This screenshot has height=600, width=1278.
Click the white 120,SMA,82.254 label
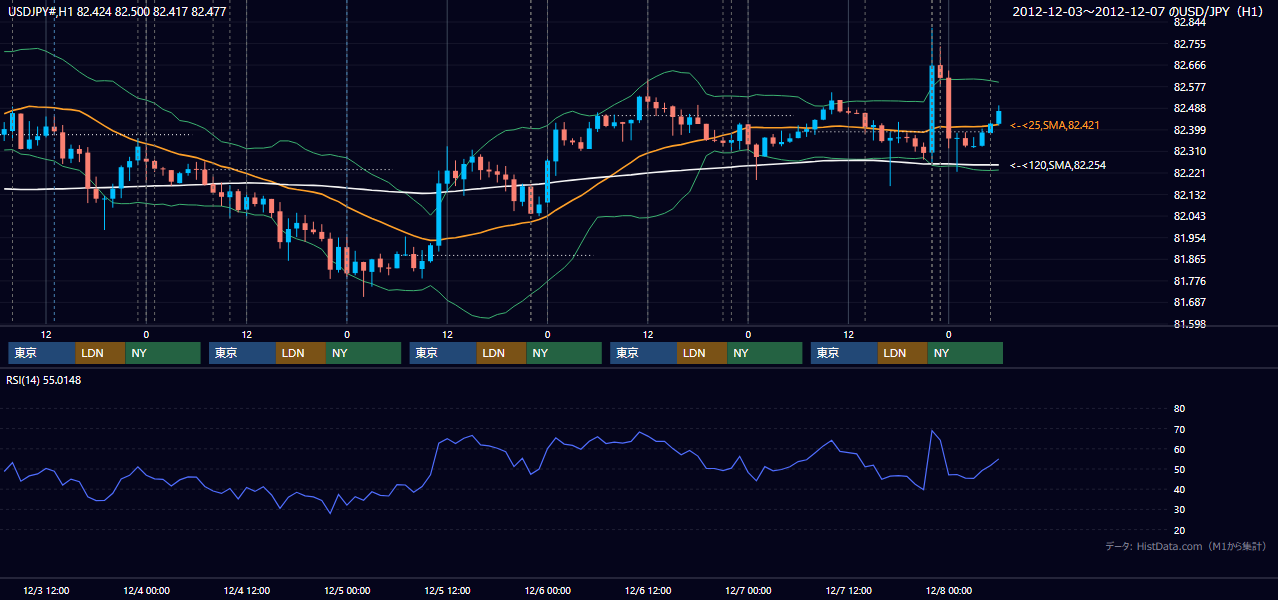(x=1058, y=165)
